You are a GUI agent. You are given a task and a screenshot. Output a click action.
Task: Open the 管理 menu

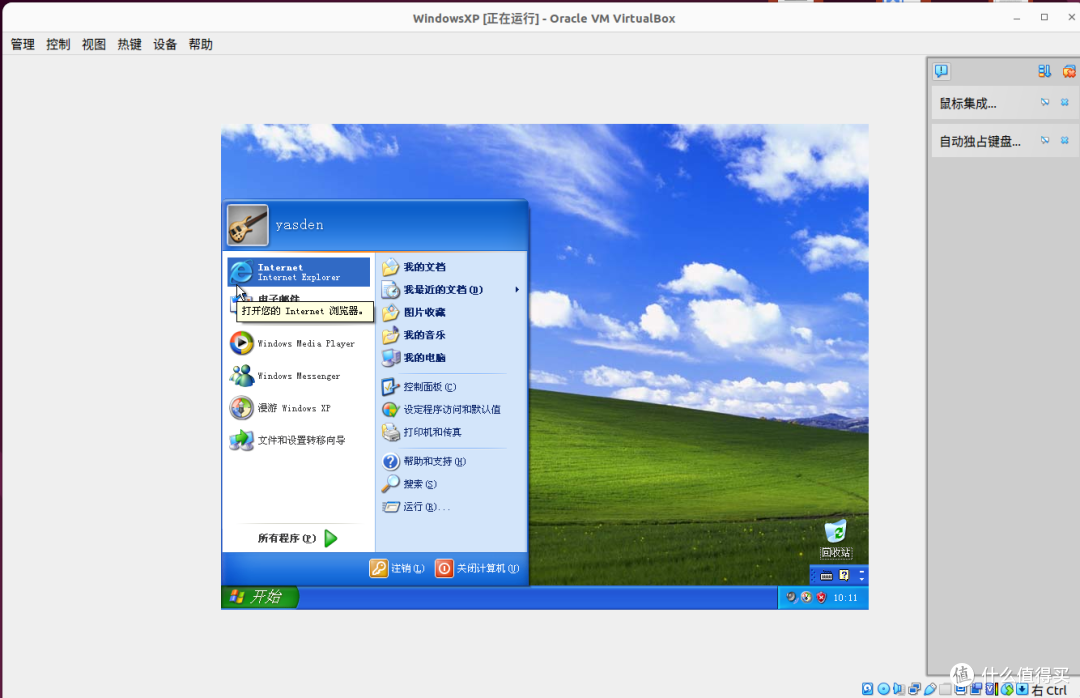pyautogui.click(x=23, y=44)
